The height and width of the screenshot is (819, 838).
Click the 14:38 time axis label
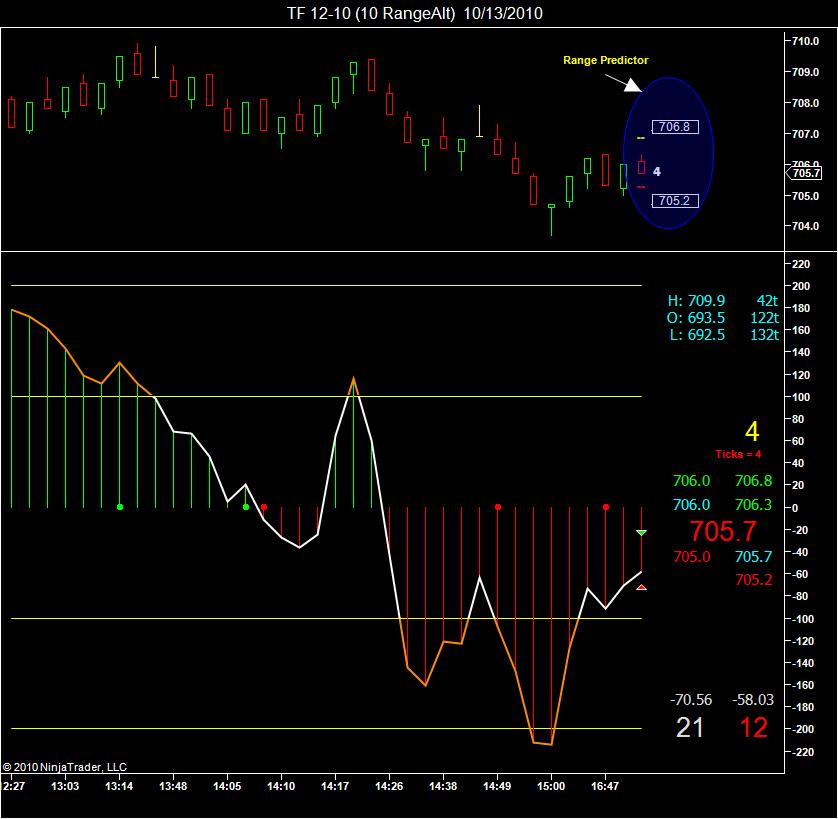443,786
